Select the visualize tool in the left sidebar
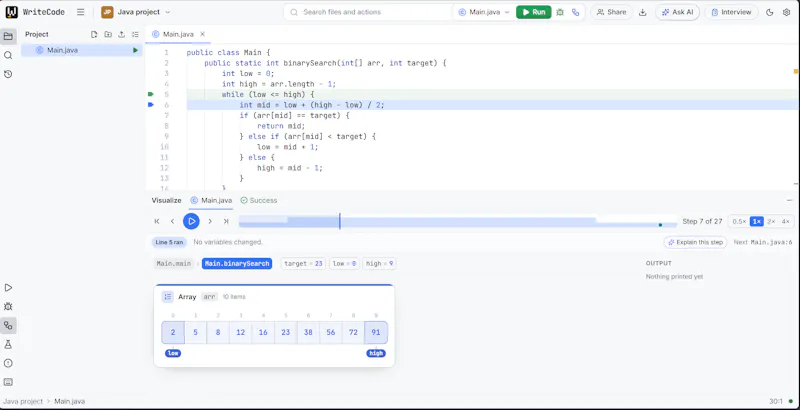 pos(8,325)
